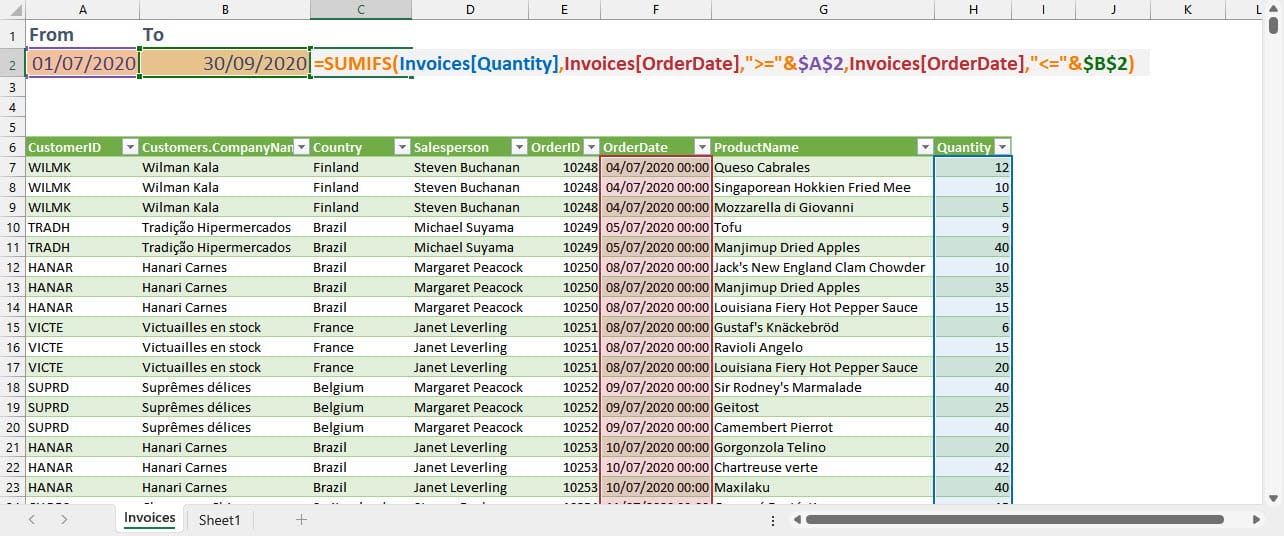Click the vertical scrollbar down arrow
Image resolution: width=1284 pixels, height=536 pixels.
(1273, 497)
